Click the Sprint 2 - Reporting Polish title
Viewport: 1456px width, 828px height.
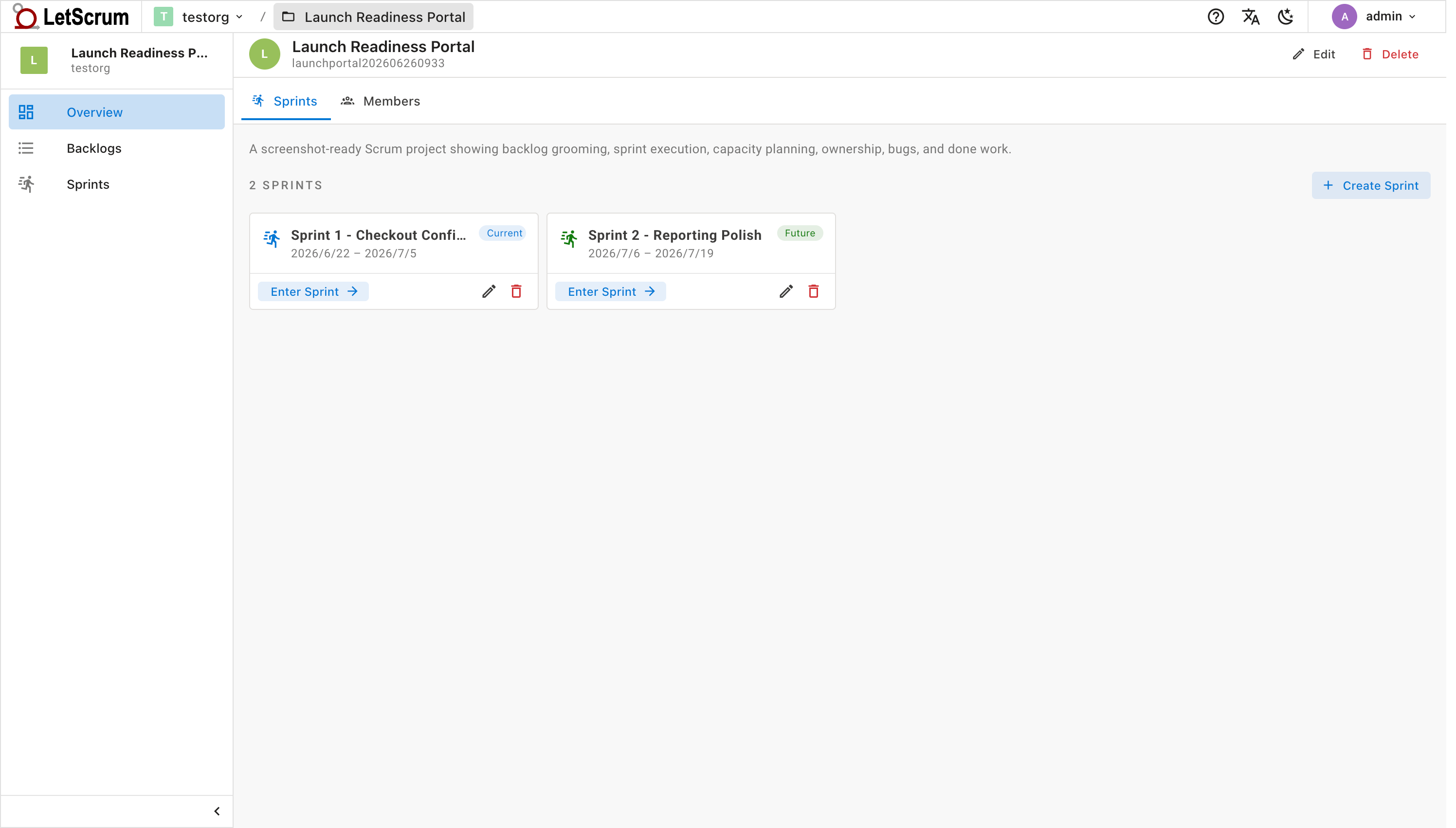pyautogui.click(x=674, y=235)
